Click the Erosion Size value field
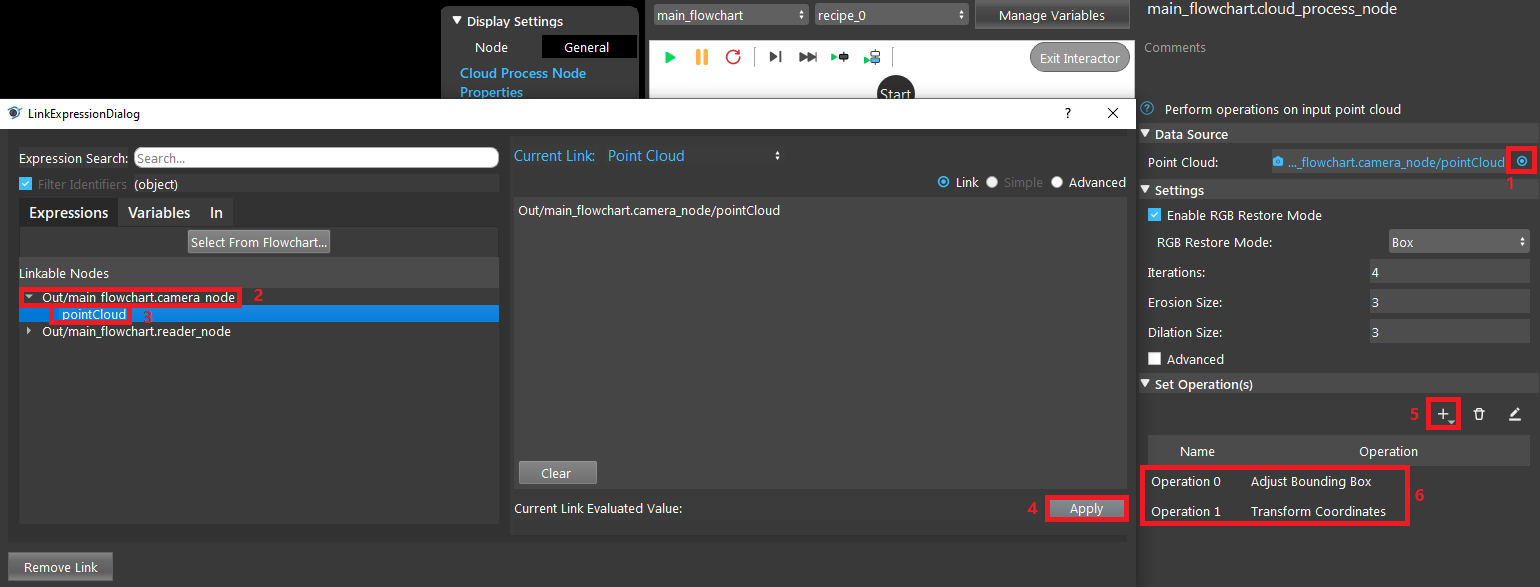 pyautogui.click(x=1449, y=302)
